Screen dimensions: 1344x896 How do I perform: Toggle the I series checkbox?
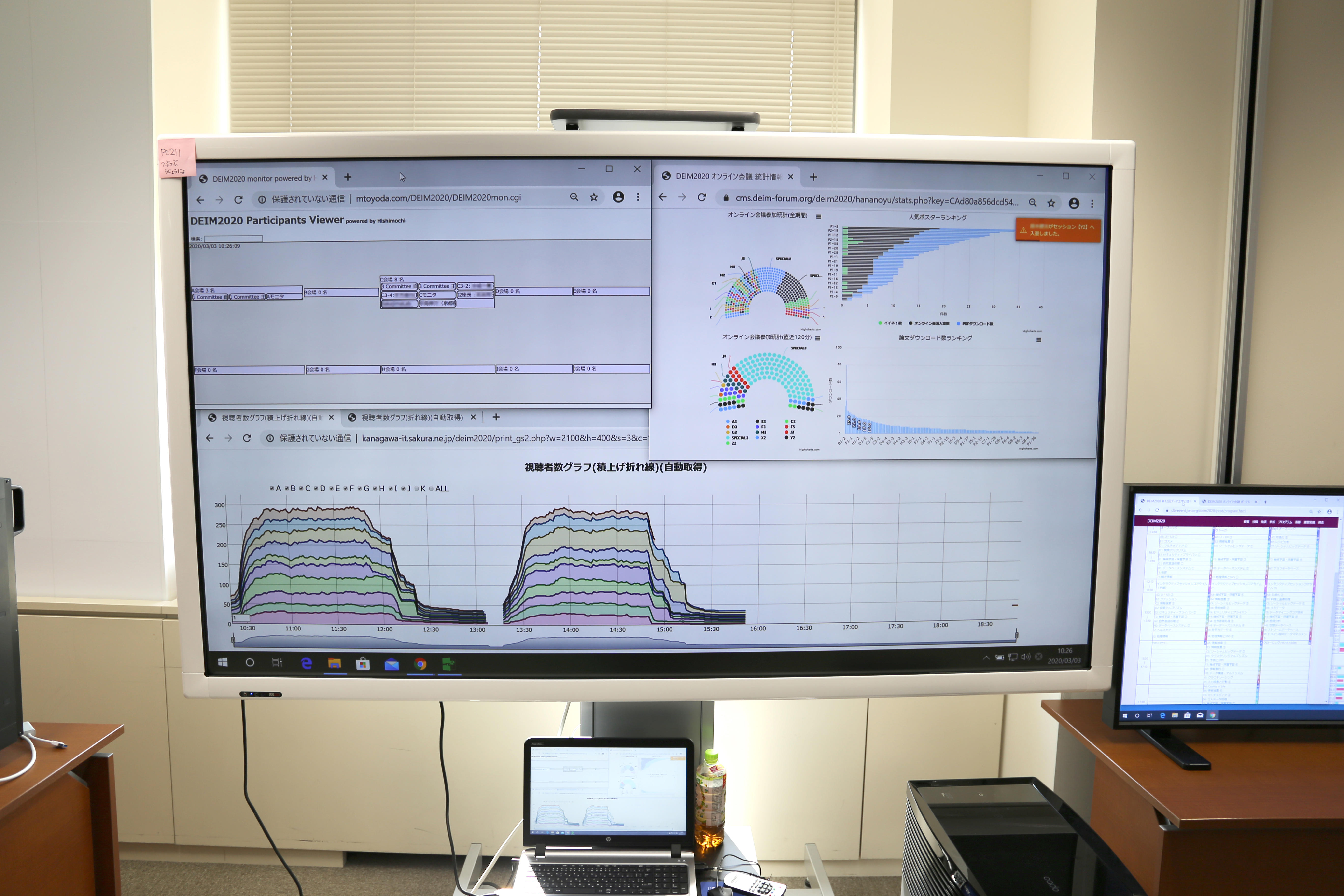coord(390,489)
